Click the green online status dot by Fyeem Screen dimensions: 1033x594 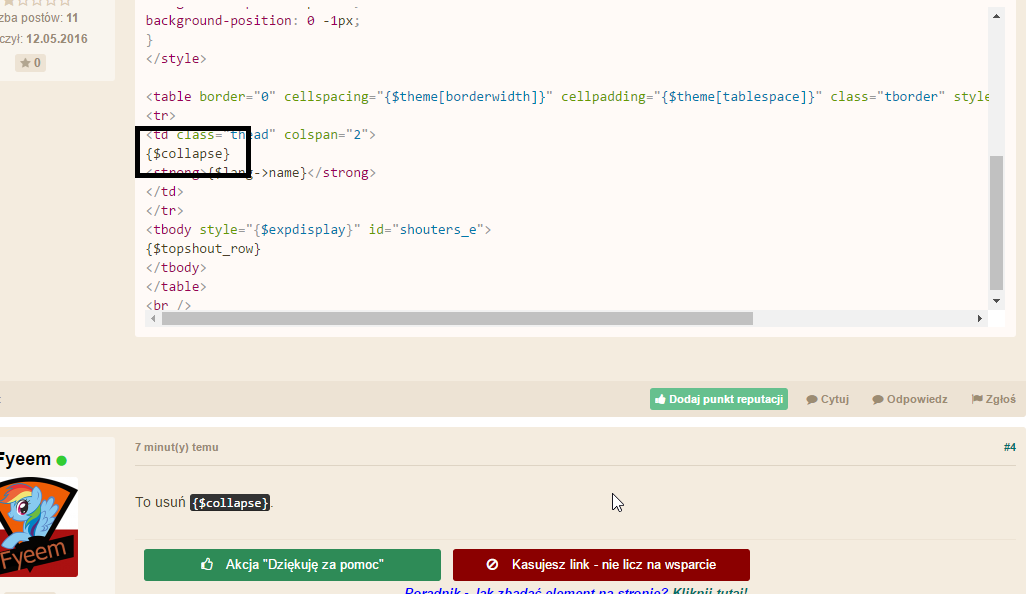coord(62,460)
